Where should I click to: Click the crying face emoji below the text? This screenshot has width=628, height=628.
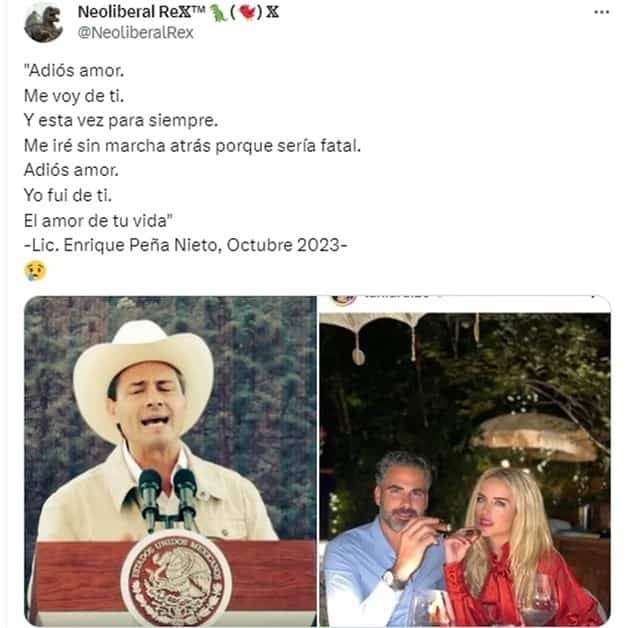point(35,270)
